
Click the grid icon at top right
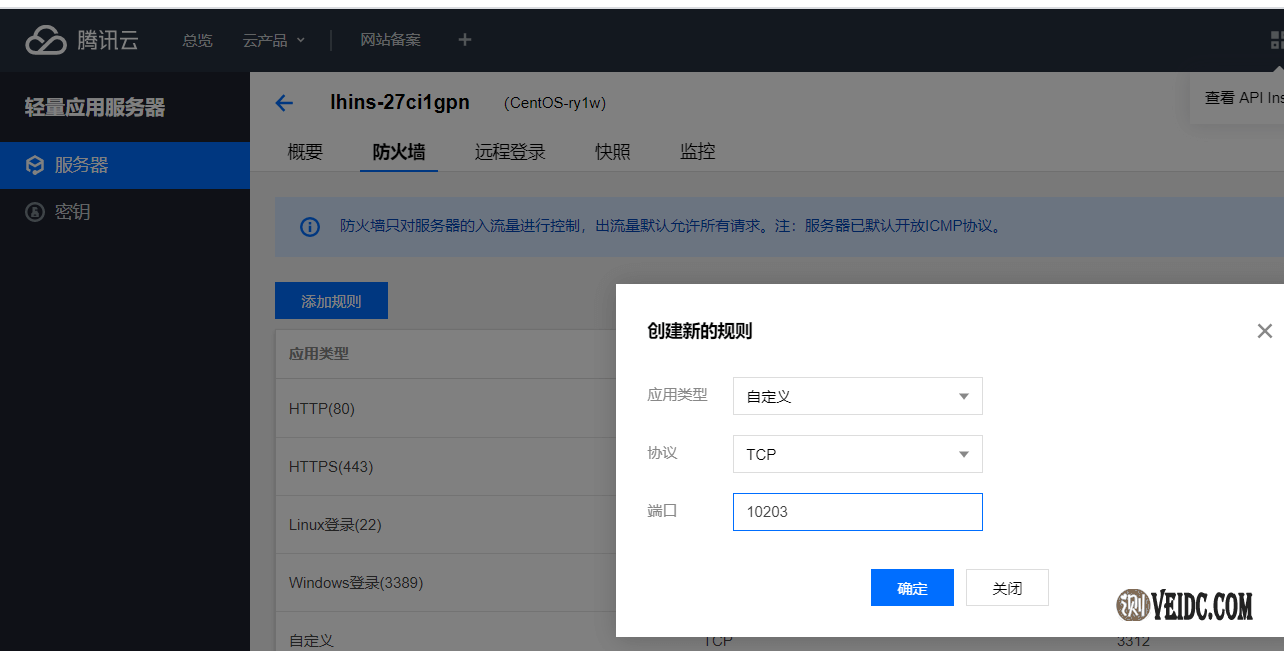click(x=1277, y=40)
